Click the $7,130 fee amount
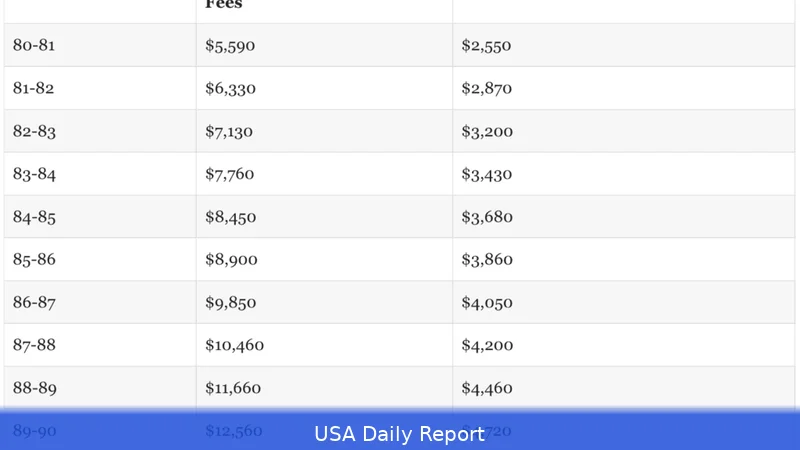 tap(229, 131)
